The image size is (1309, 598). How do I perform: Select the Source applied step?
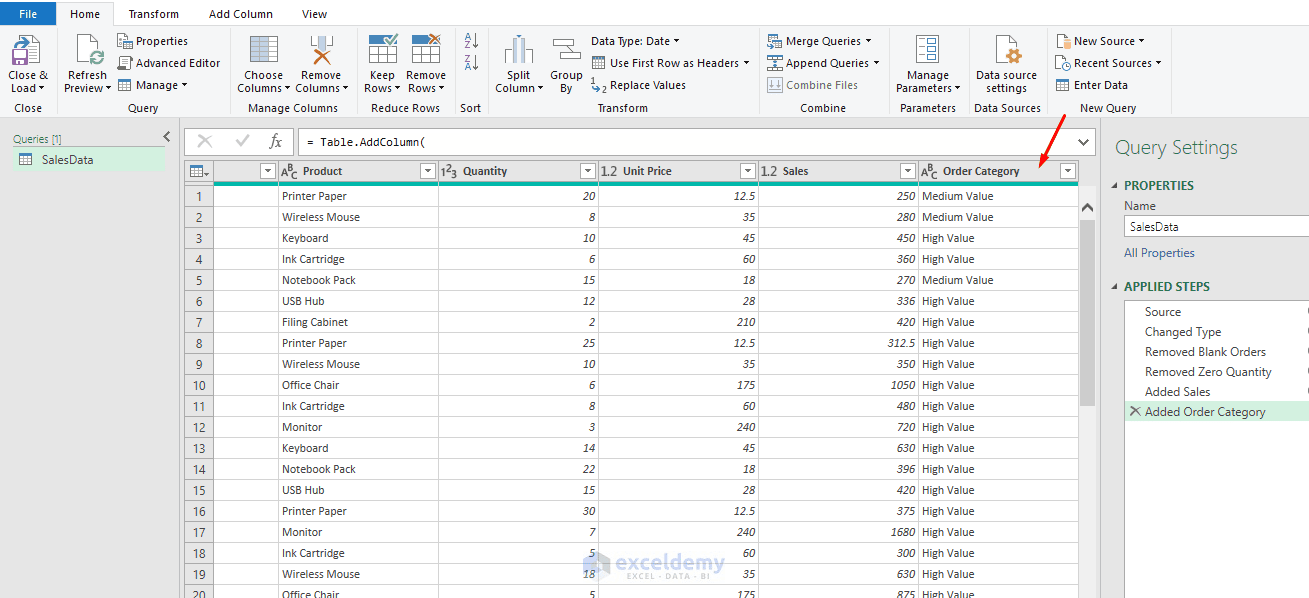pyautogui.click(x=1163, y=311)
